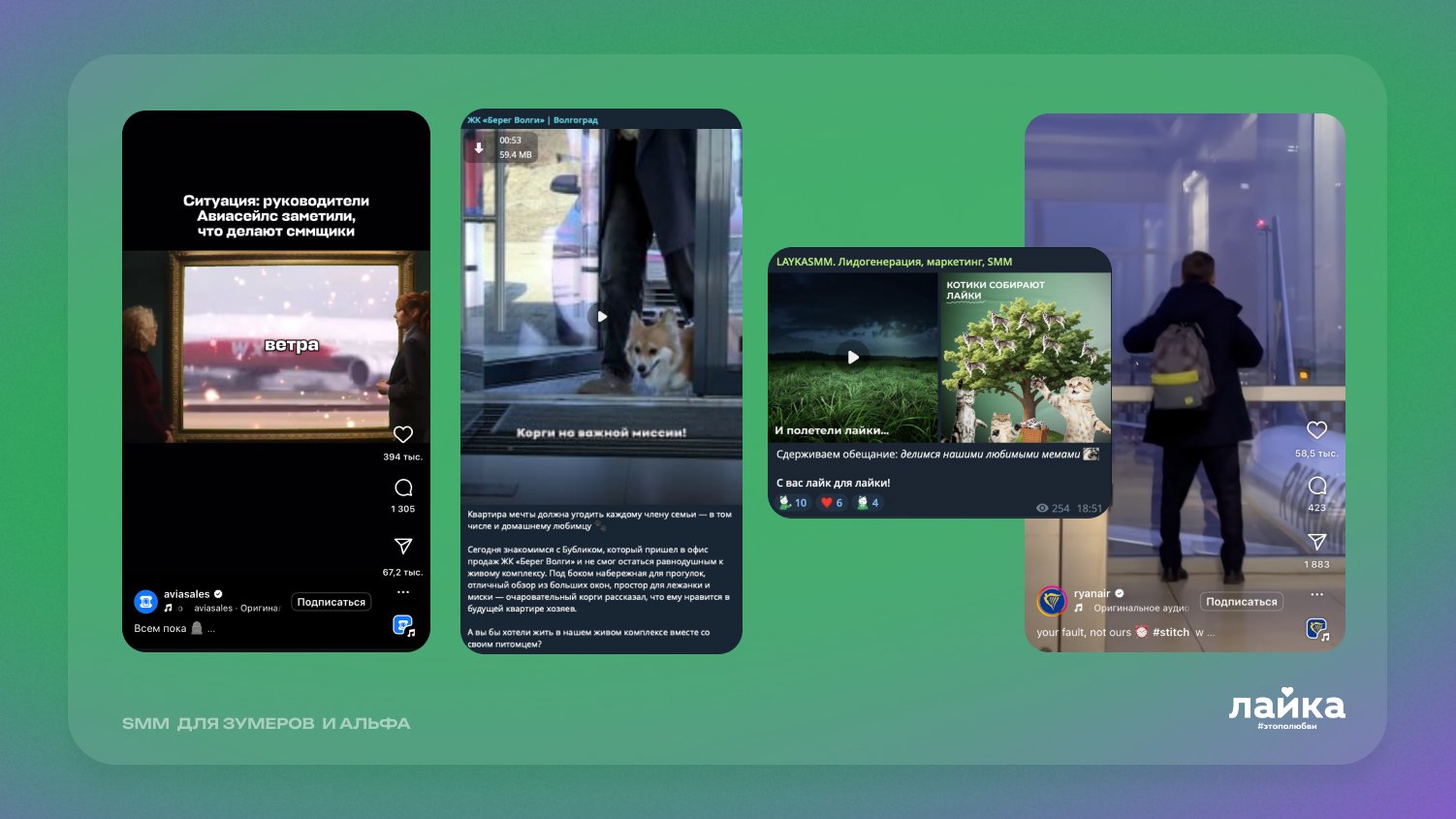The image size is (1456, 819).
Task: Click the 'Сегодня знакомимся с Бубликом' paragraph
Action: (x=599, y=579)
